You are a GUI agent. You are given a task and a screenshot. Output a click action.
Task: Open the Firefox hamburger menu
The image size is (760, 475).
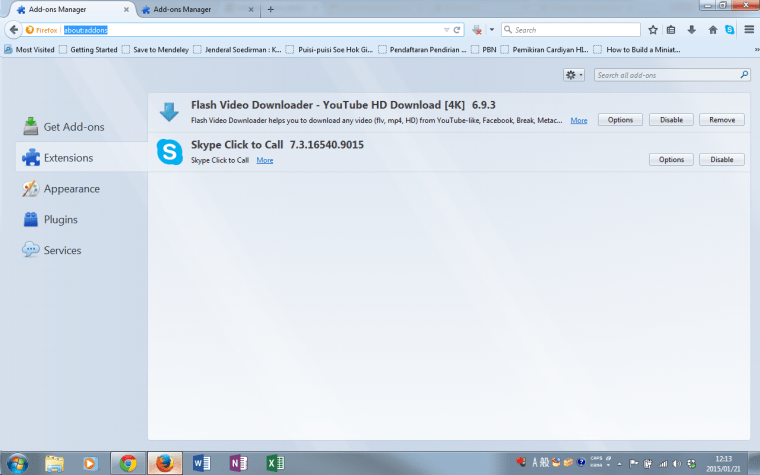point(749,30)
